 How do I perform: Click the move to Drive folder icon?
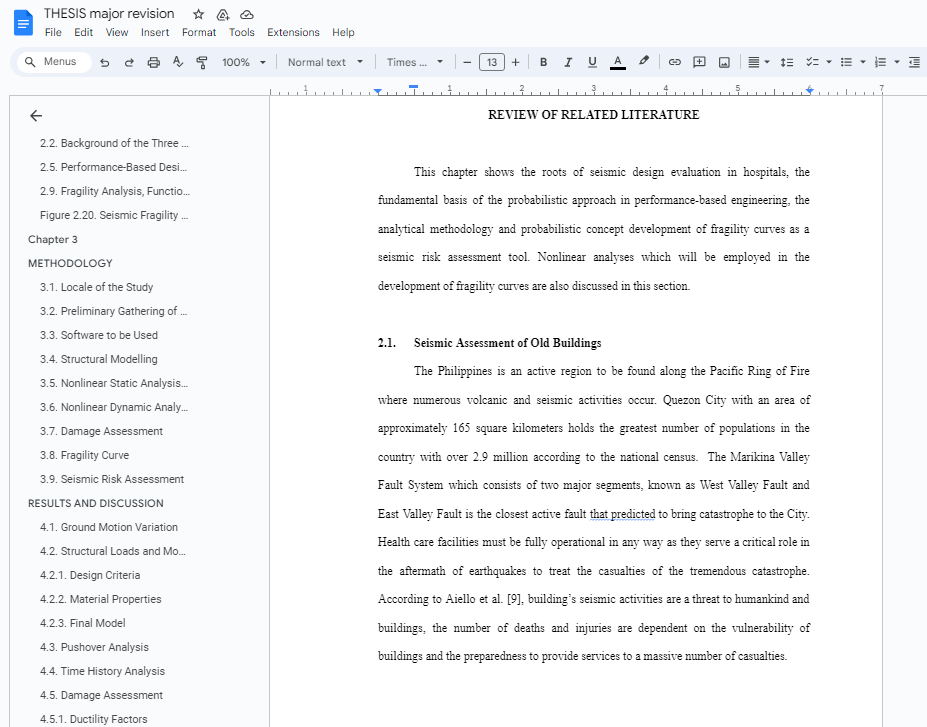(223, 14)
